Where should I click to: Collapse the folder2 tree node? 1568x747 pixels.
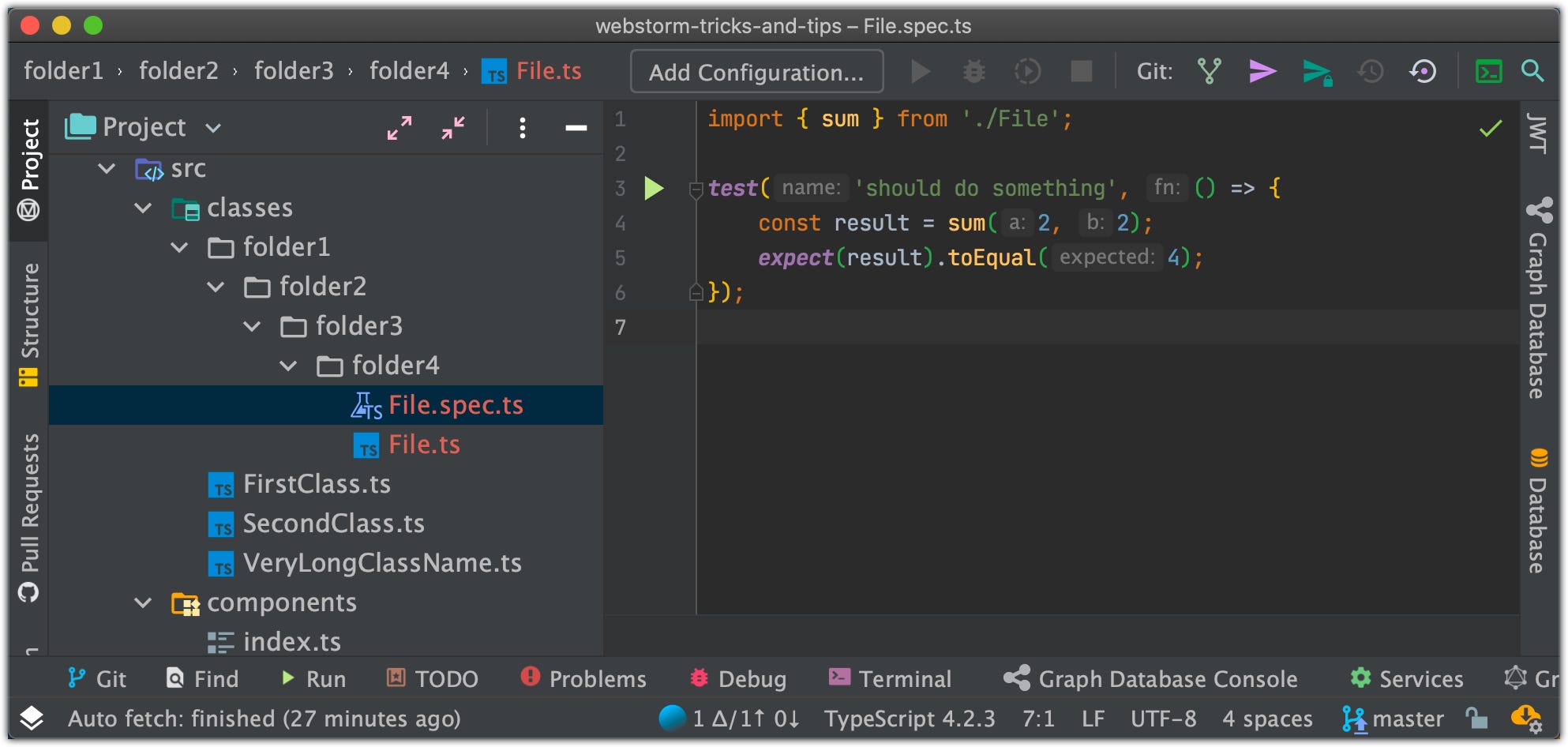coord(216,287)
